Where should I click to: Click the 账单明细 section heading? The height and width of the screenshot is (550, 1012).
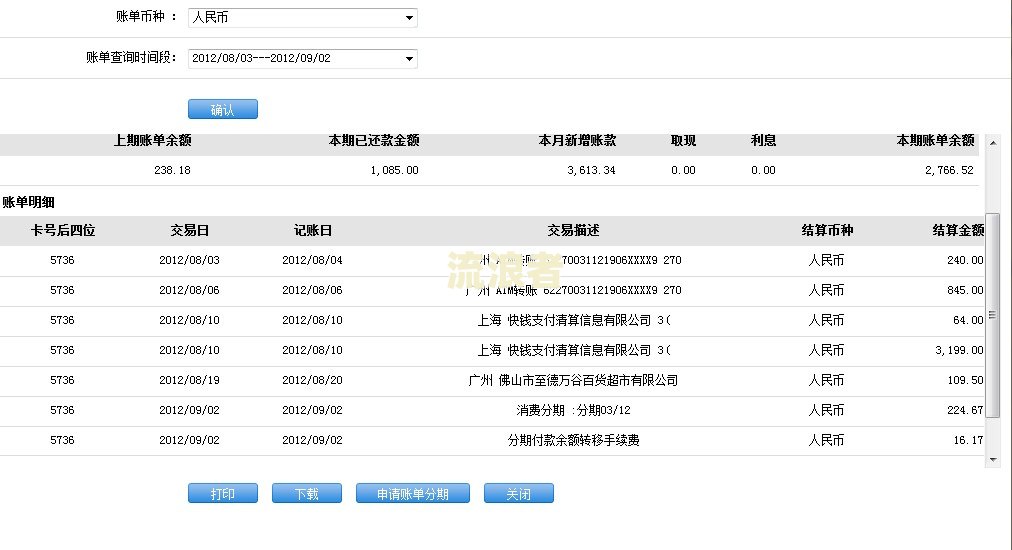[28, 202]
